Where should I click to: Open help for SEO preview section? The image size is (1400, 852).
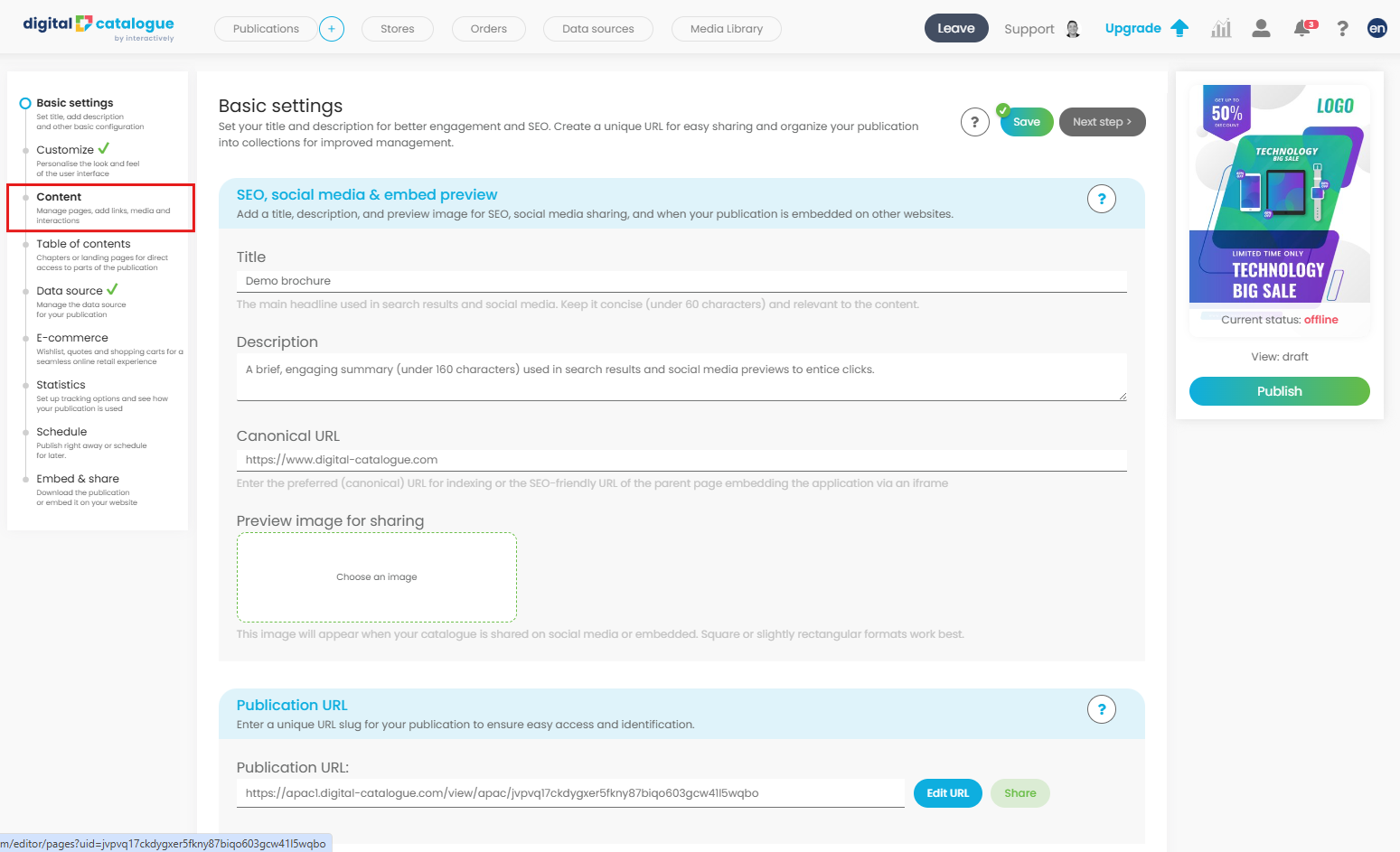(1101, 199)
